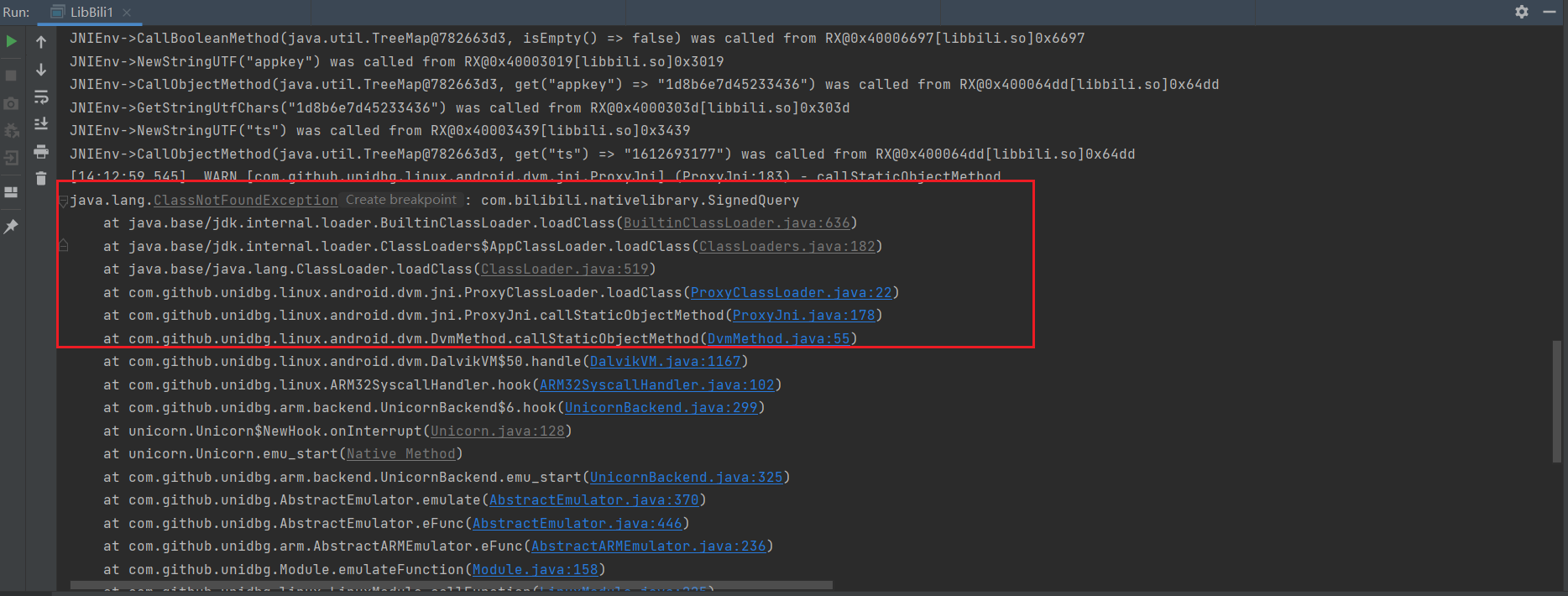Click the GetStringUtfChars log line
The width and height of the screenshot is (1568, 596).
click(x=459, y=107)
